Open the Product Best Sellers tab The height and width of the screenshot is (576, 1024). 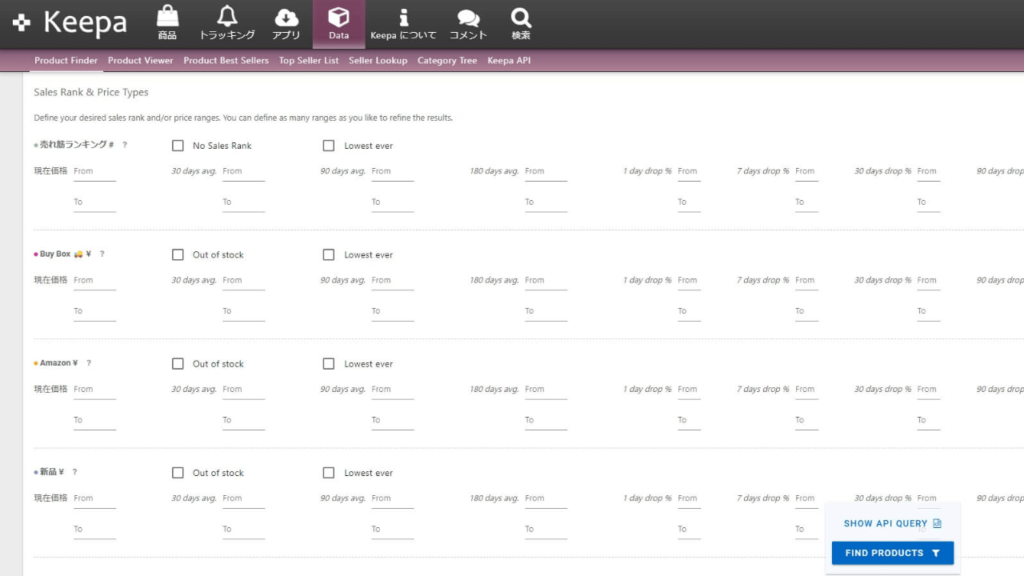point(226,60)
